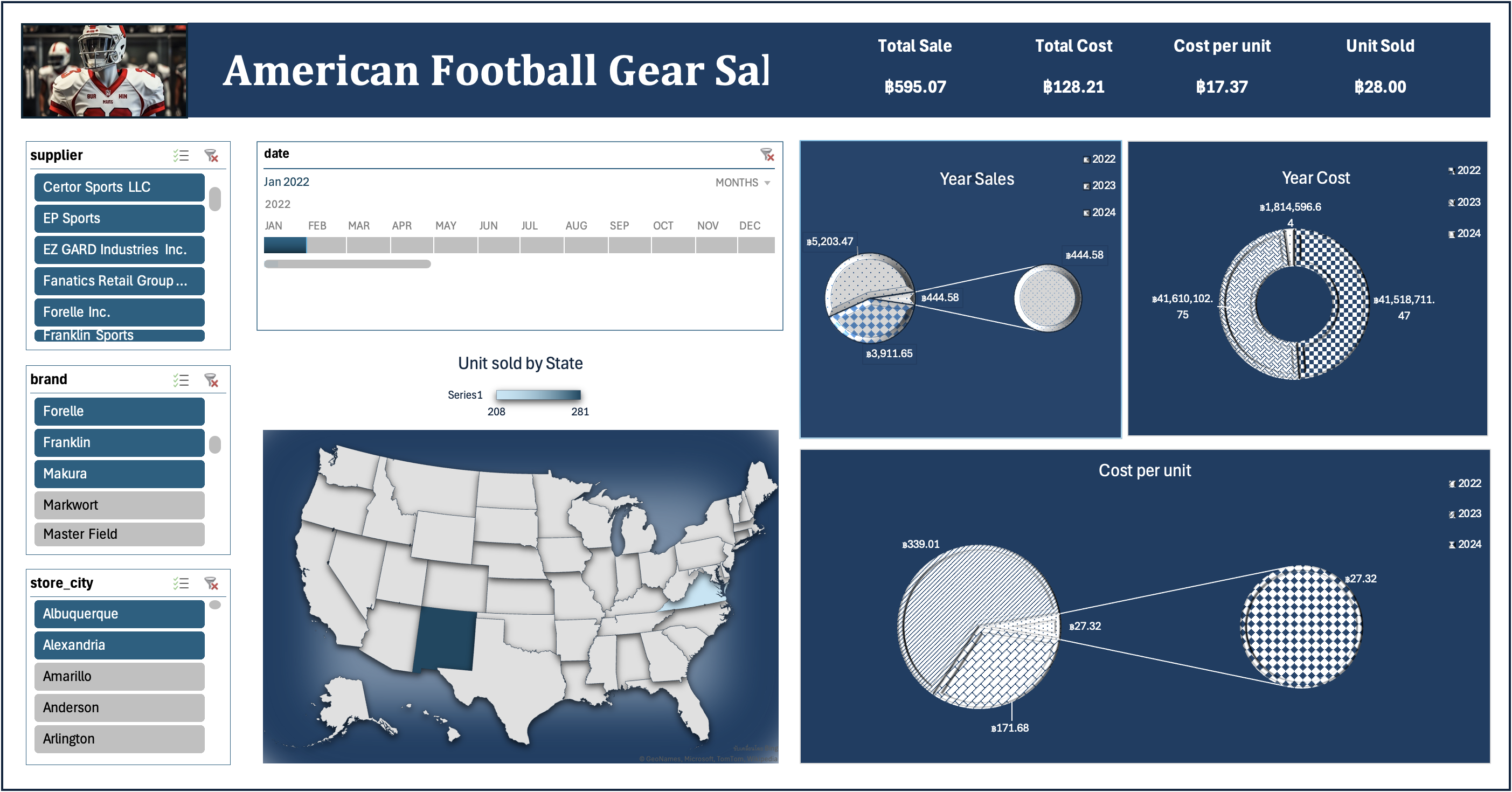Toggle multi-select for store_city slicer
The image size is (1512, 792).
tap(181, 583)
